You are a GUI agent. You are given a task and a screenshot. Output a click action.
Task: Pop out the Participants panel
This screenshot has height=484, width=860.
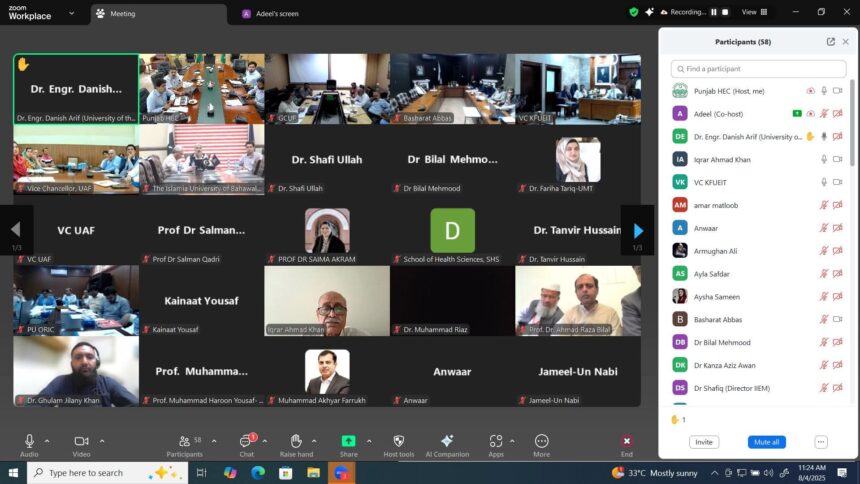[x=830, y=42]
